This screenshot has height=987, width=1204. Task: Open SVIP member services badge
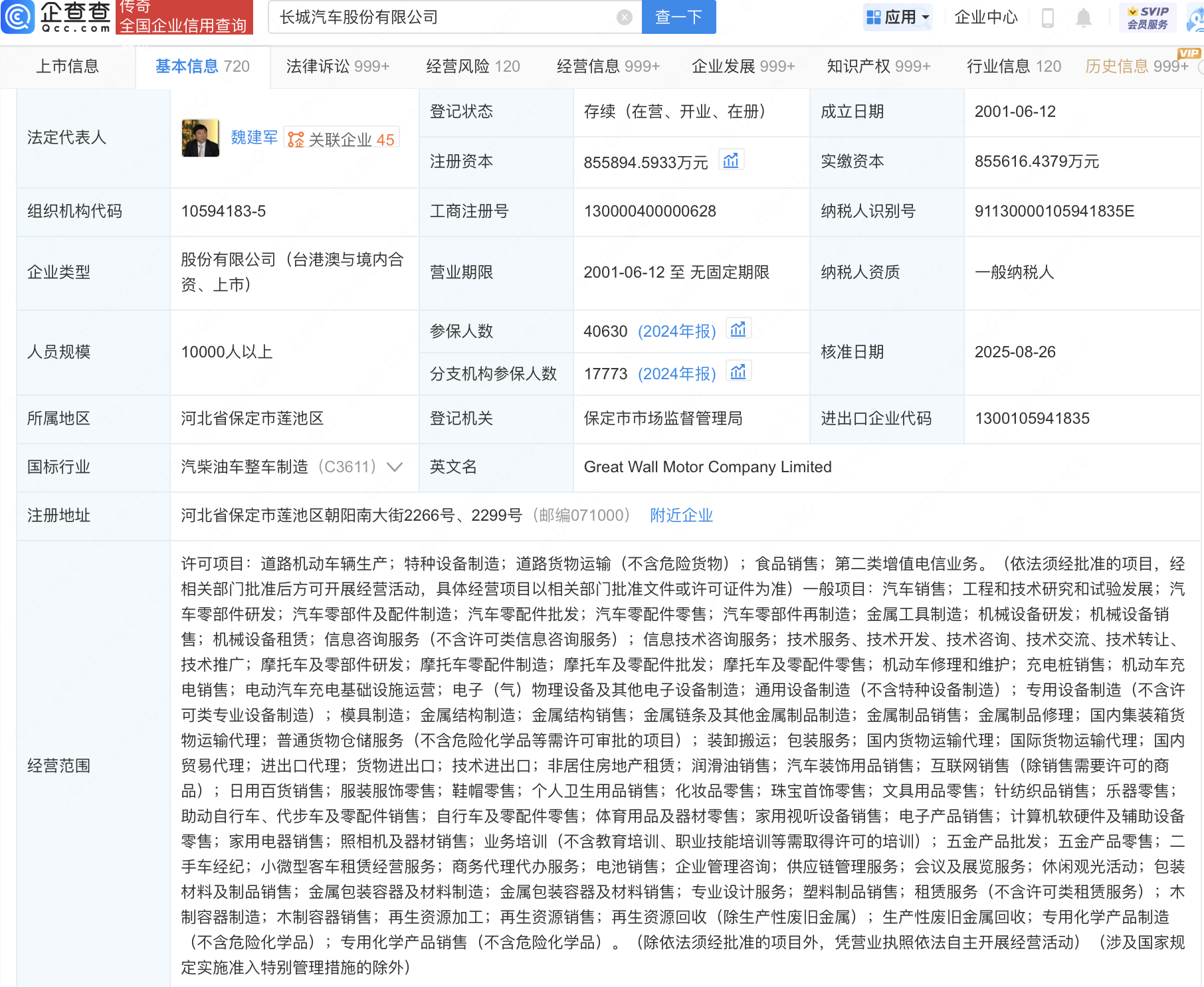(1148, 17)
